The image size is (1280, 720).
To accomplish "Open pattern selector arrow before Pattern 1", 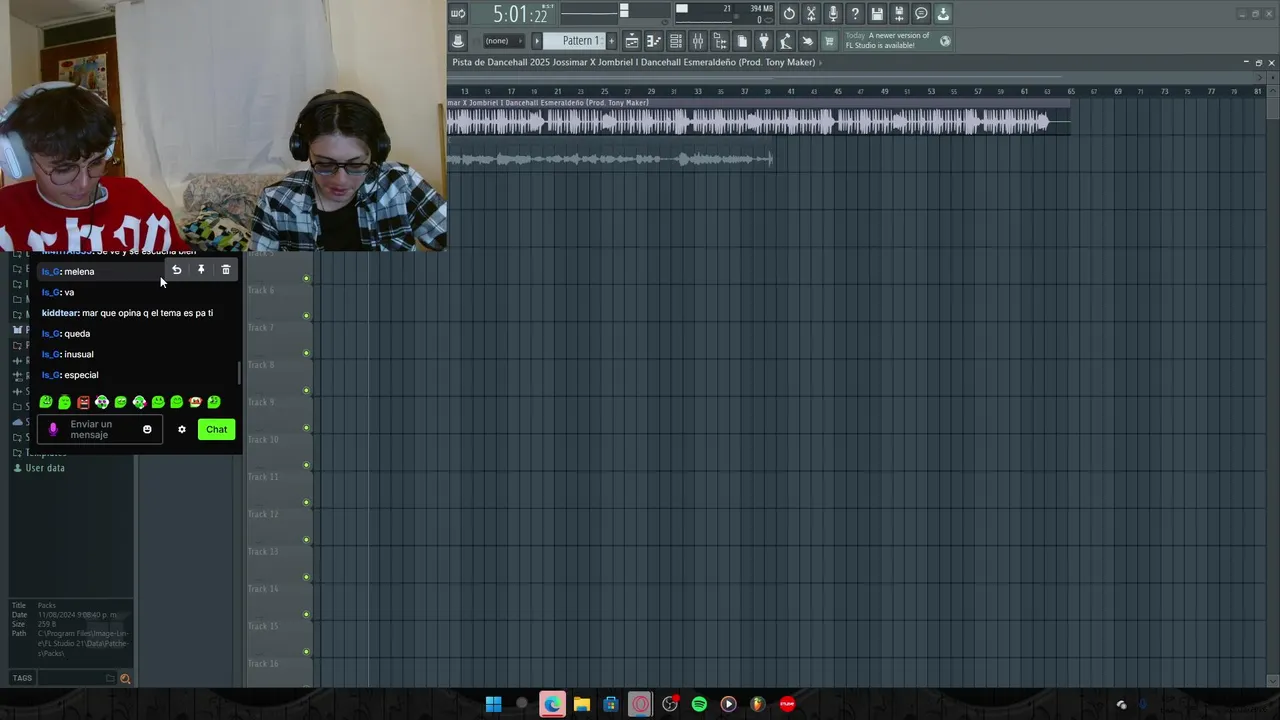I will 537,41.
